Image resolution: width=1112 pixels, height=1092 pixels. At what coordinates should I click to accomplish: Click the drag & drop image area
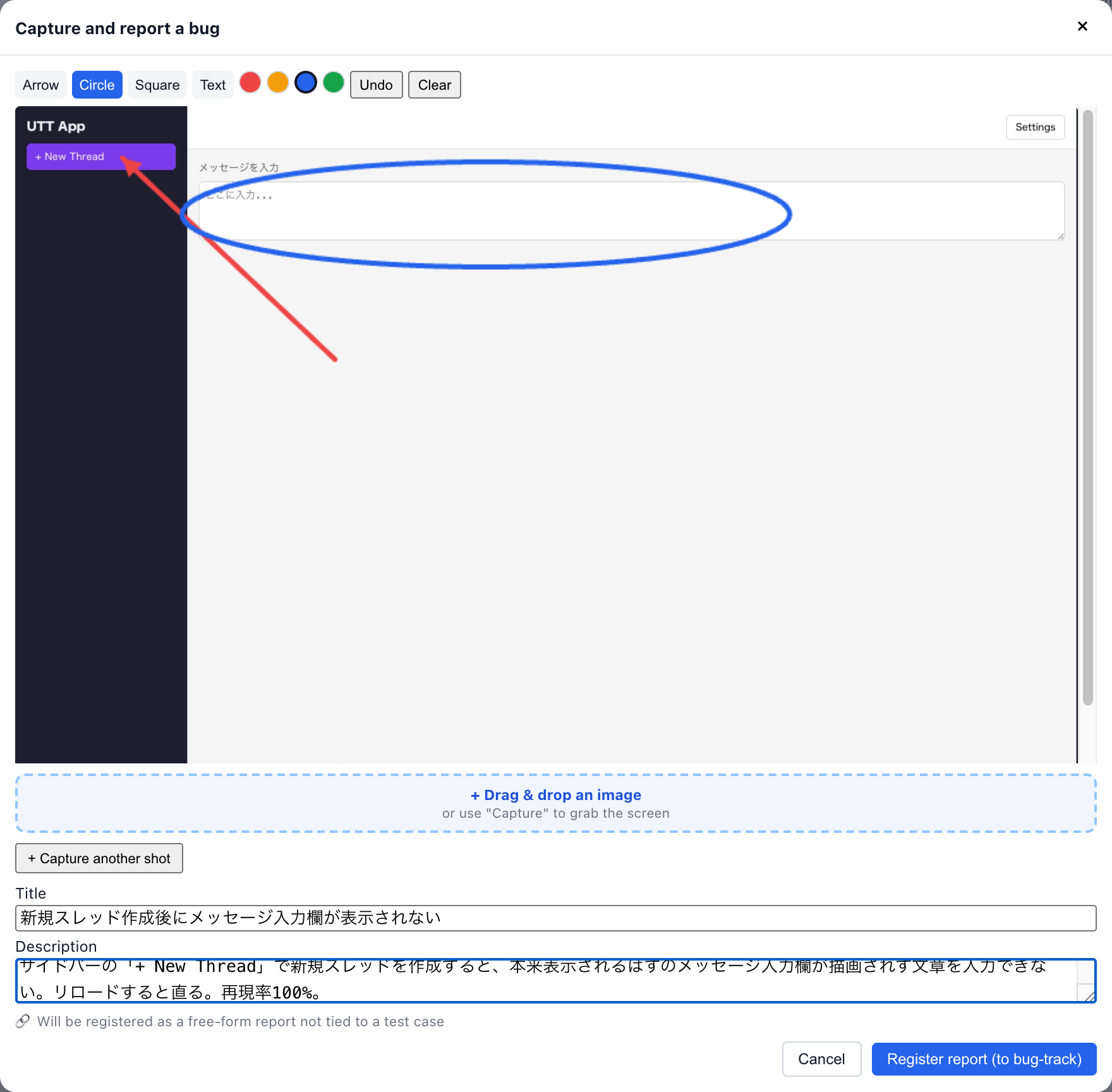tap(556, 803)
